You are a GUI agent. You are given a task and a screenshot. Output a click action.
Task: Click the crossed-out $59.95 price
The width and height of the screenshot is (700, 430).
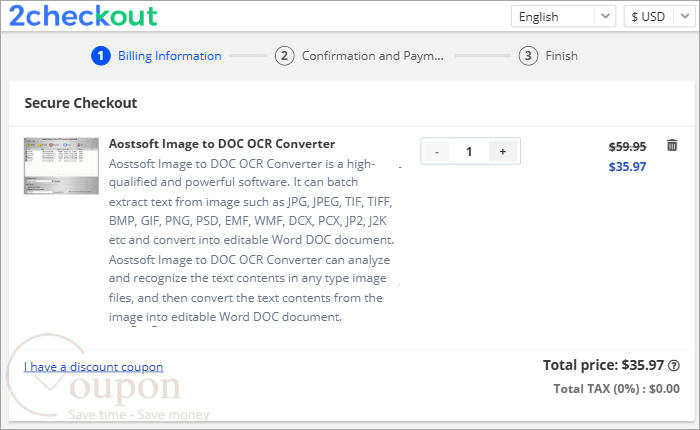627,146
